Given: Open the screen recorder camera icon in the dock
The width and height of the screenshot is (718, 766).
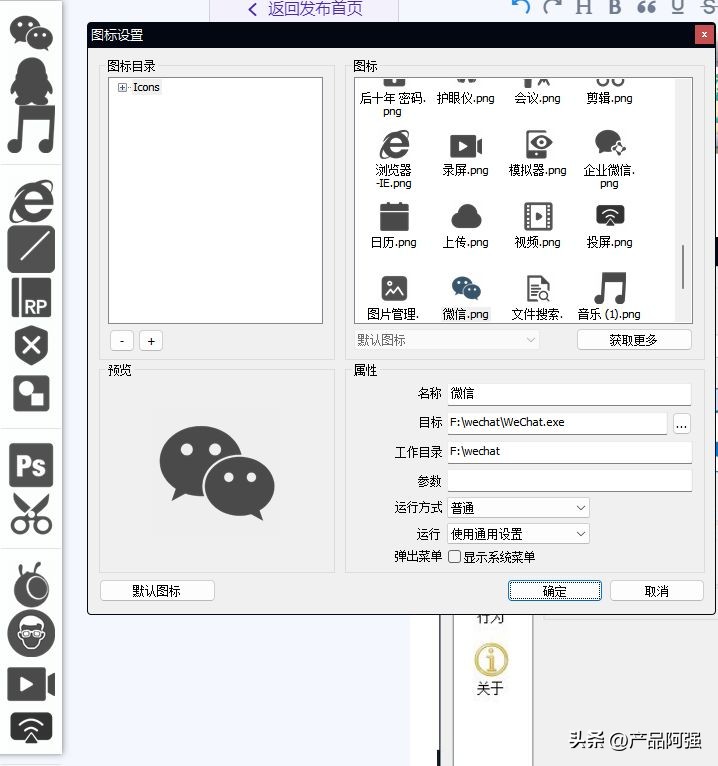Looking at the screenshot, I should click(x=31, y=684).
